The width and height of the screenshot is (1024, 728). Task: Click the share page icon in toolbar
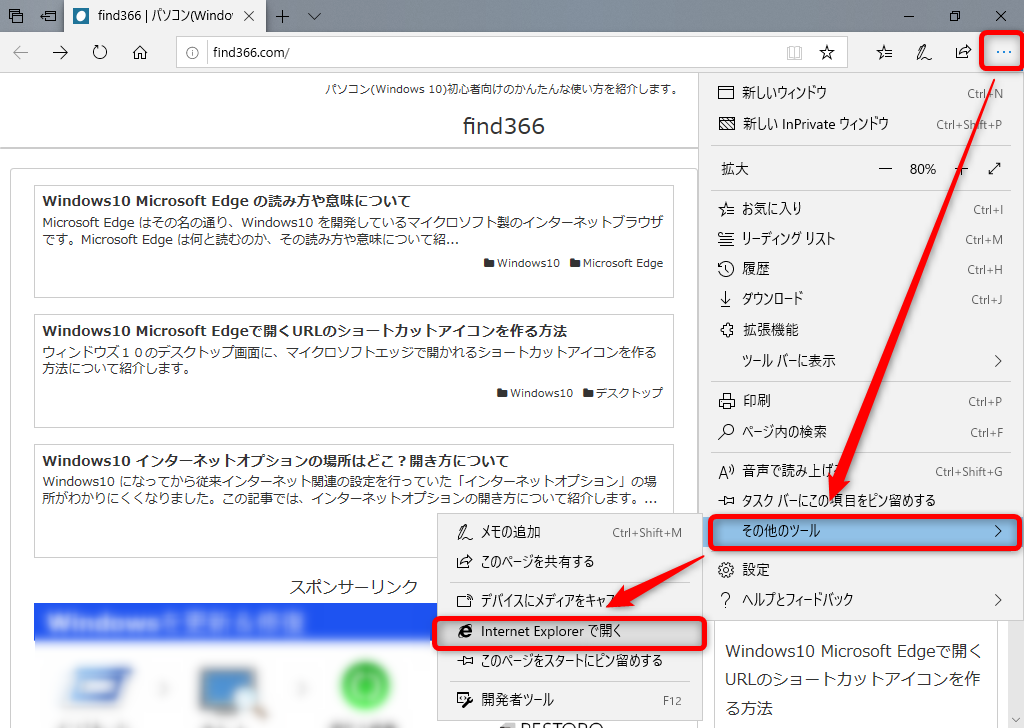click(963, 52)
